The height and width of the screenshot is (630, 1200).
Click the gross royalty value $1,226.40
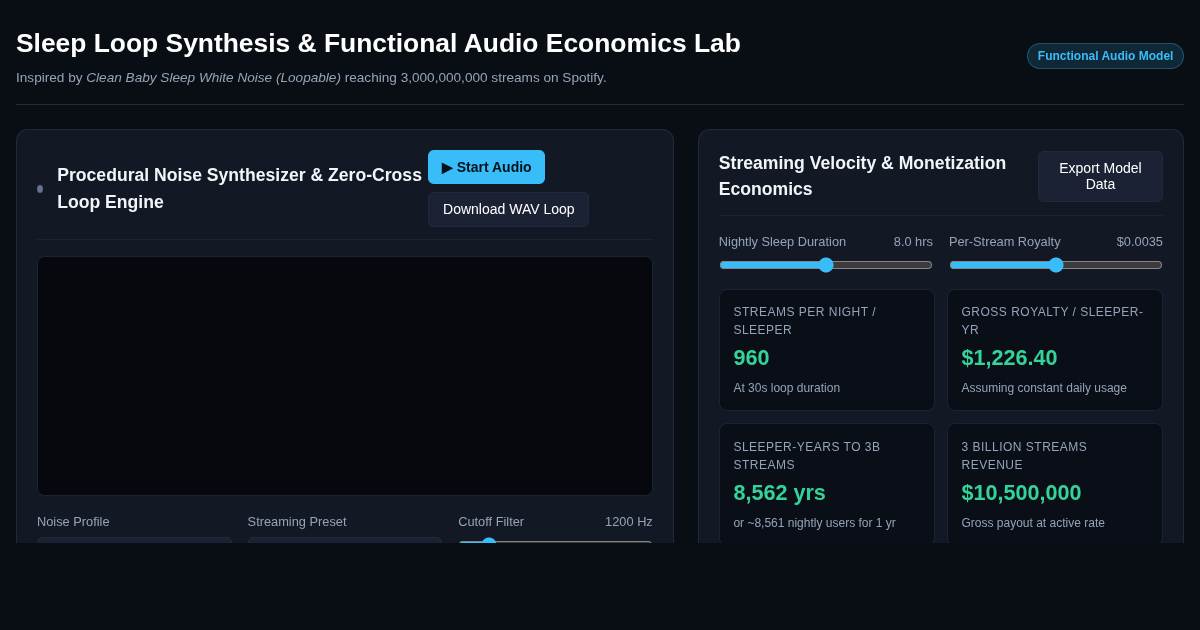click(1009, 358)
